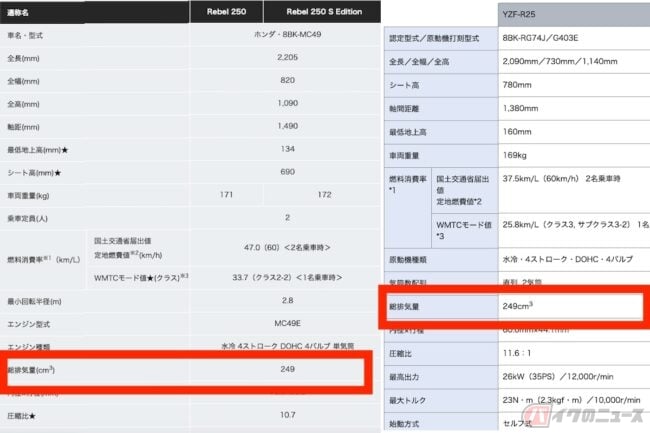
Task: Click the Rebel 250 weight value 171
Action: (225, 194)
